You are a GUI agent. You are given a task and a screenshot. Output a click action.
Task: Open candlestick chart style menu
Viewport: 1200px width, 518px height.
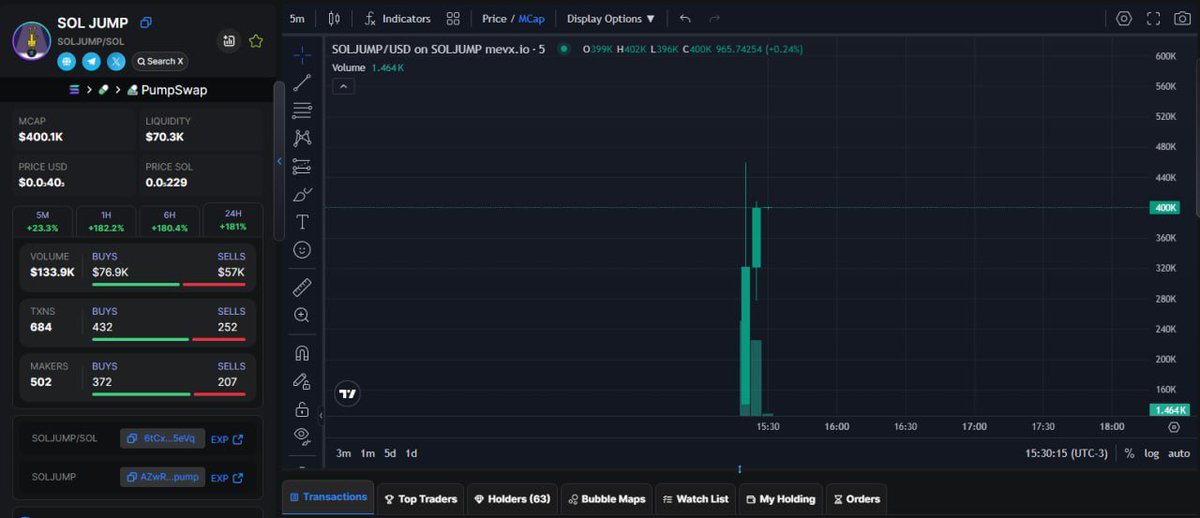333,19
